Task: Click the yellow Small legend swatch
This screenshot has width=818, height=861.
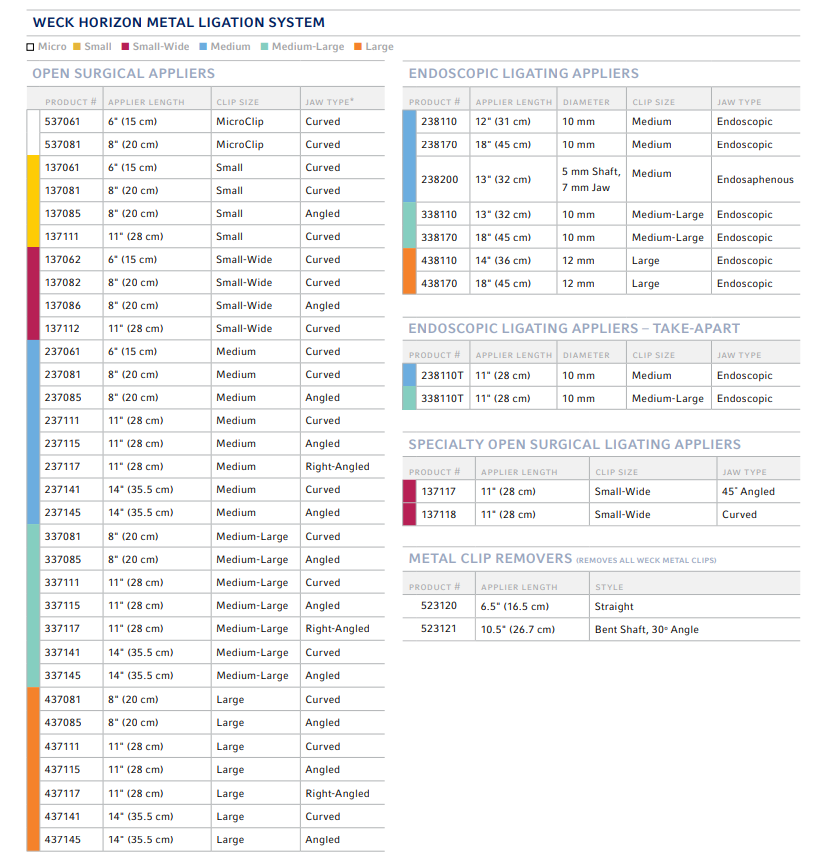Action: pos(77,47)
